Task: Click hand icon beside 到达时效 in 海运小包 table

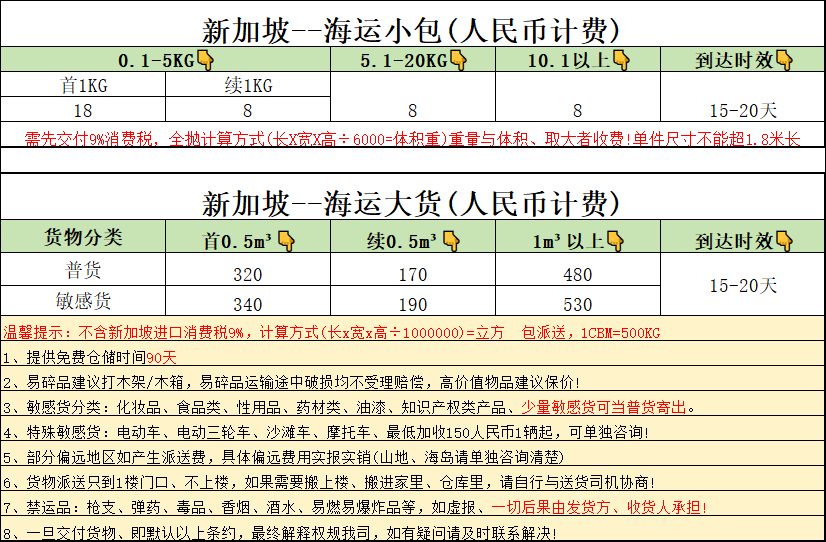Action: 783,61
